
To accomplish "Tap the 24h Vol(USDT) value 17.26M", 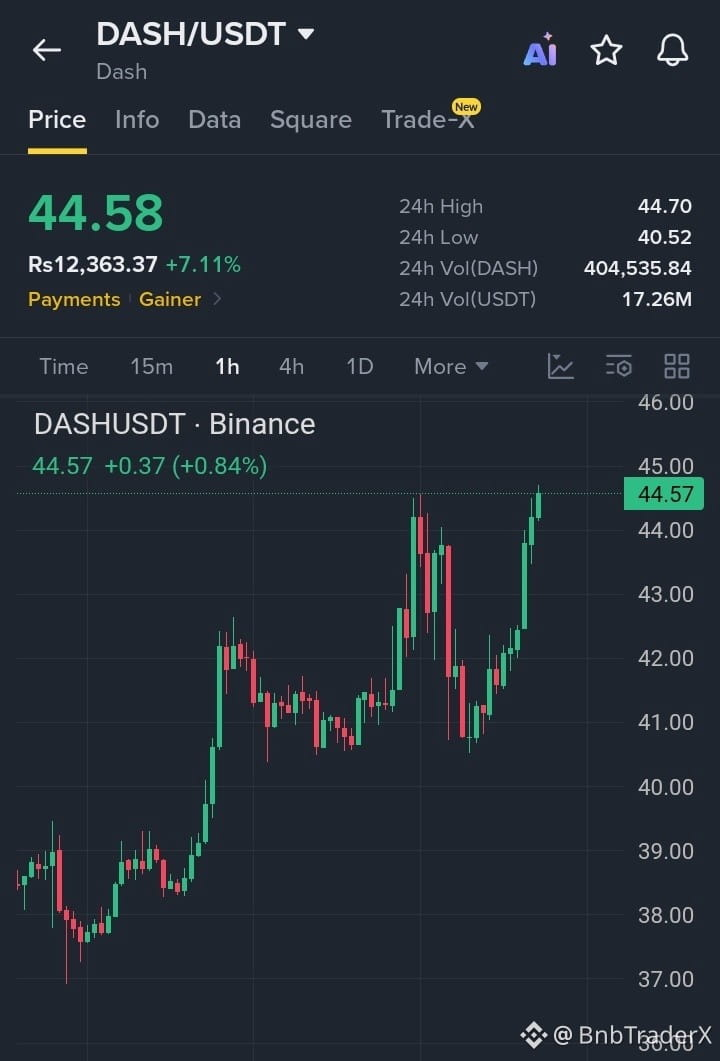I will pos(657,298).
